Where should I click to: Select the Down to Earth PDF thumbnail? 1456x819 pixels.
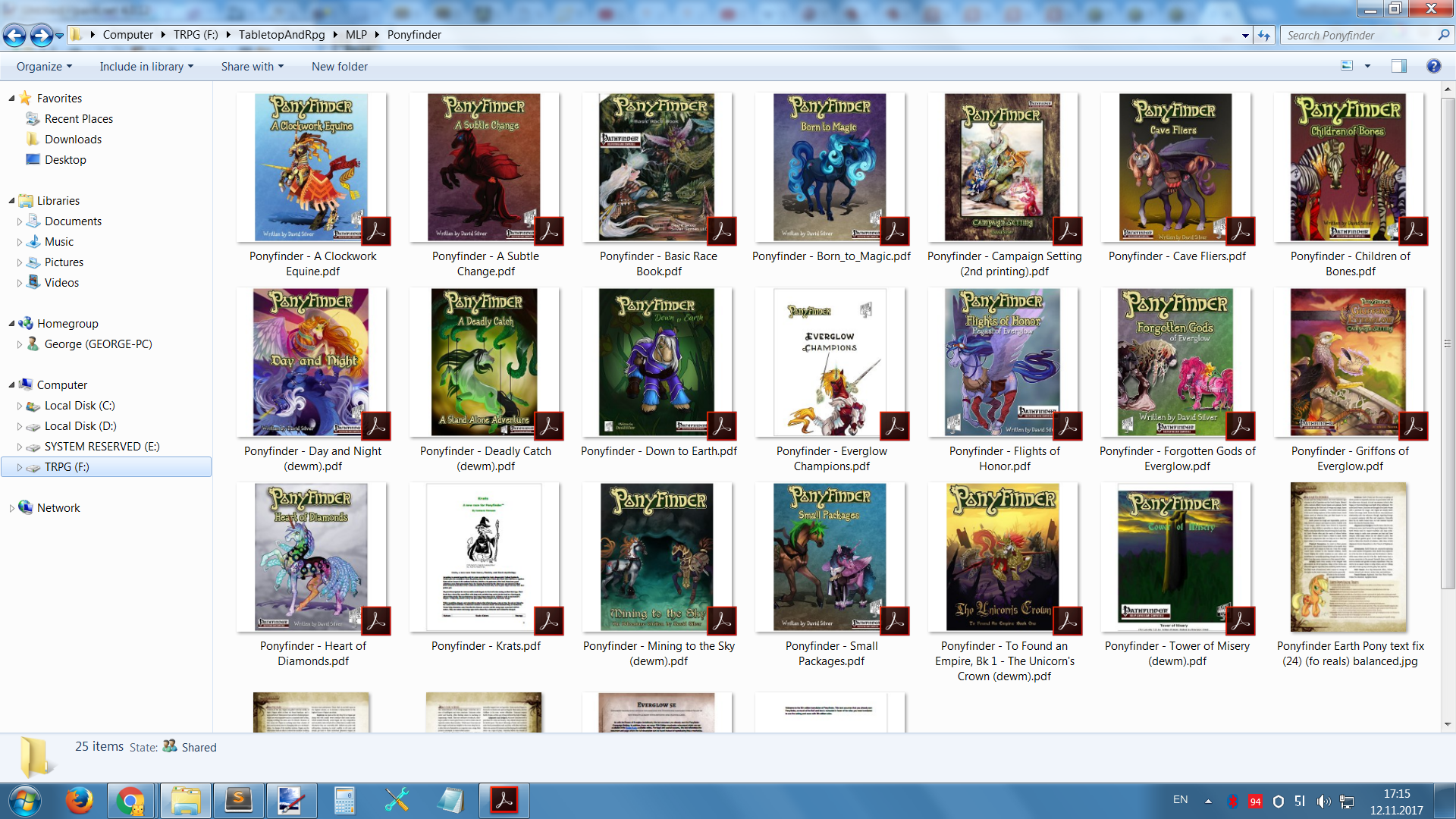657,362
